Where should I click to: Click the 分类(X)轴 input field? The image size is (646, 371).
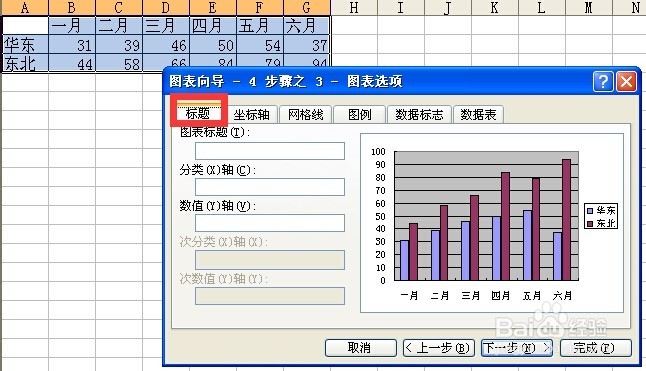point(270,187)
